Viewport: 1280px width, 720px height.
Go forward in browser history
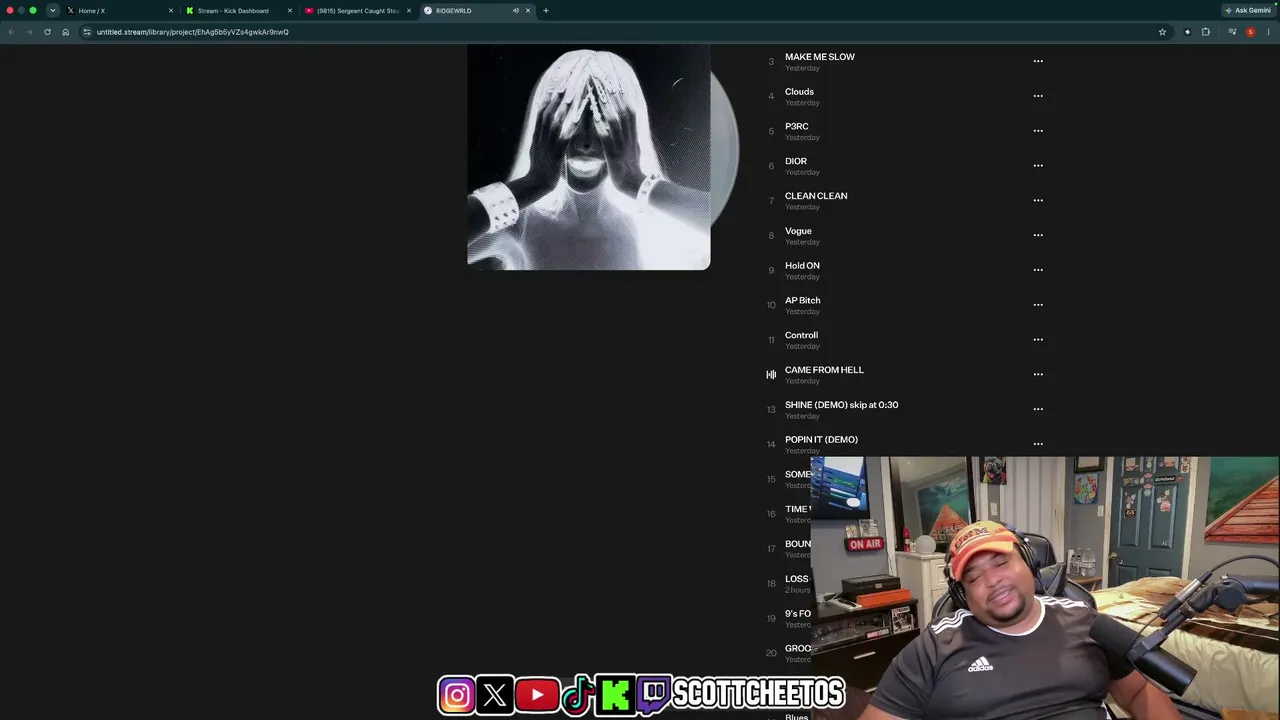coord(28,32)
